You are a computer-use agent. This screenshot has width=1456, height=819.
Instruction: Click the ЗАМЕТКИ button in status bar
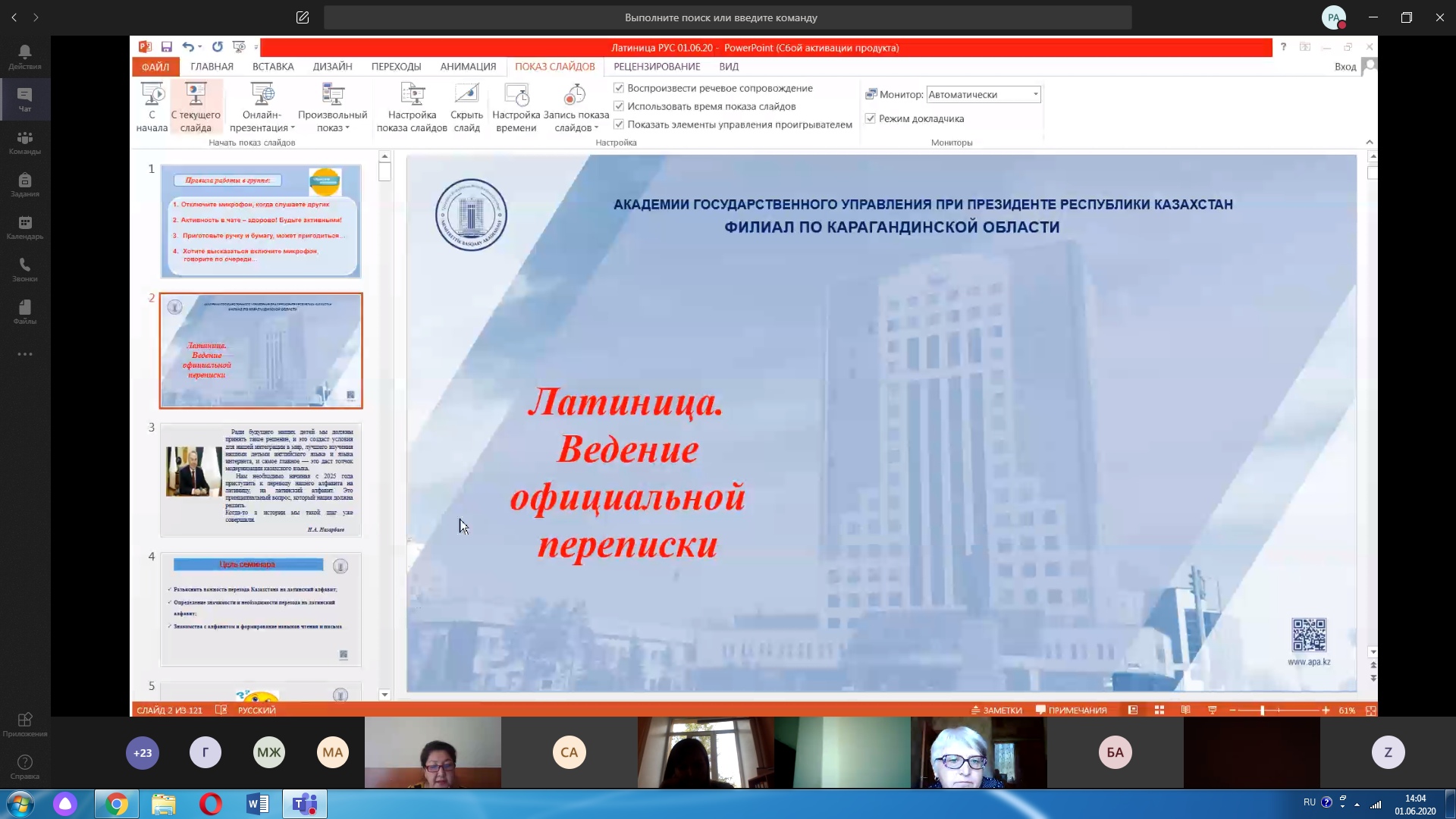click(x=996, y=710)
